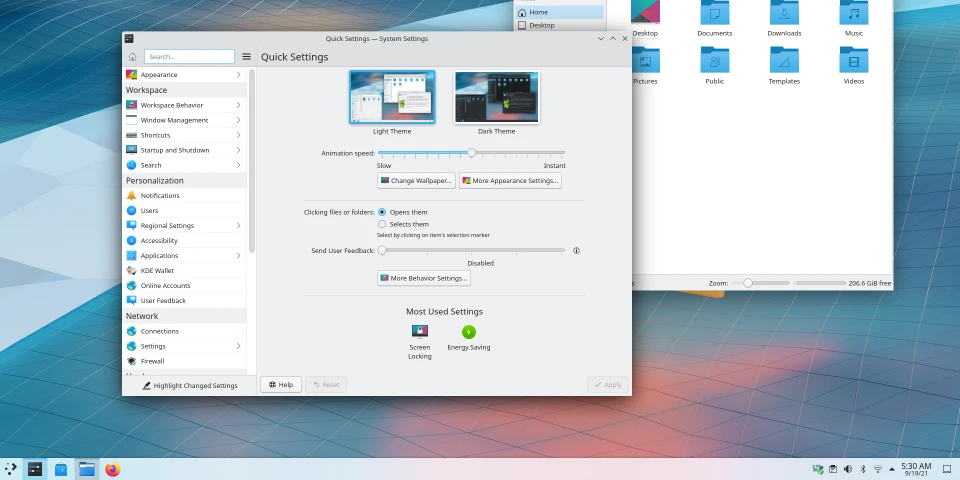This screenshot has height=480, width=960.
Task: Select the 'Opens them' radio option
Action: [382, 212]
